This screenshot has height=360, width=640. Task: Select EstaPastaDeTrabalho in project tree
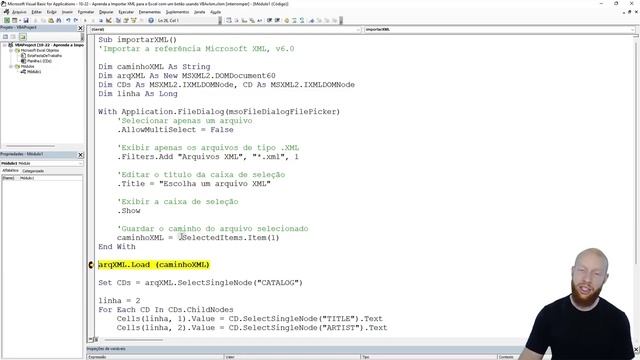[x=44, y=56]
